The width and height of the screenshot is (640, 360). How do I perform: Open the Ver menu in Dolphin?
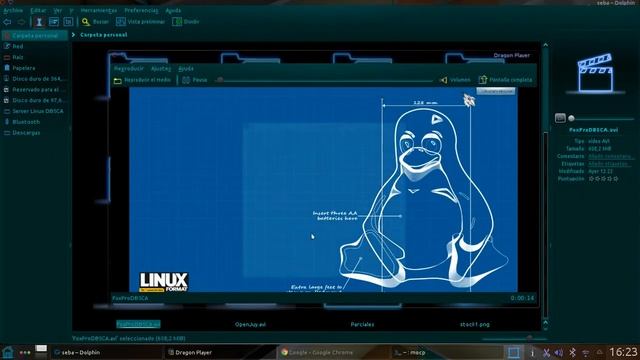point(58,10)
